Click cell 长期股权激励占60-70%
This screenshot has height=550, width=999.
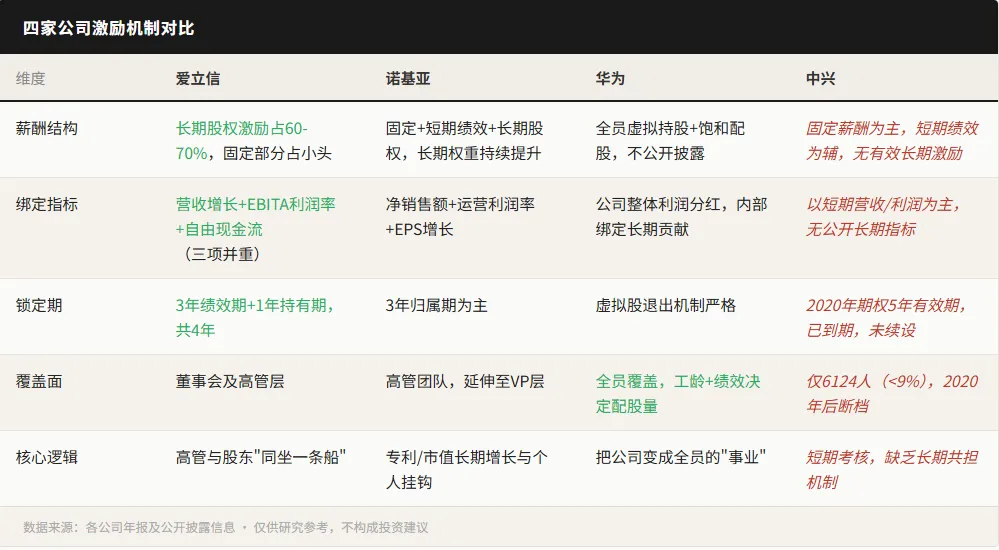pos(254,141)
